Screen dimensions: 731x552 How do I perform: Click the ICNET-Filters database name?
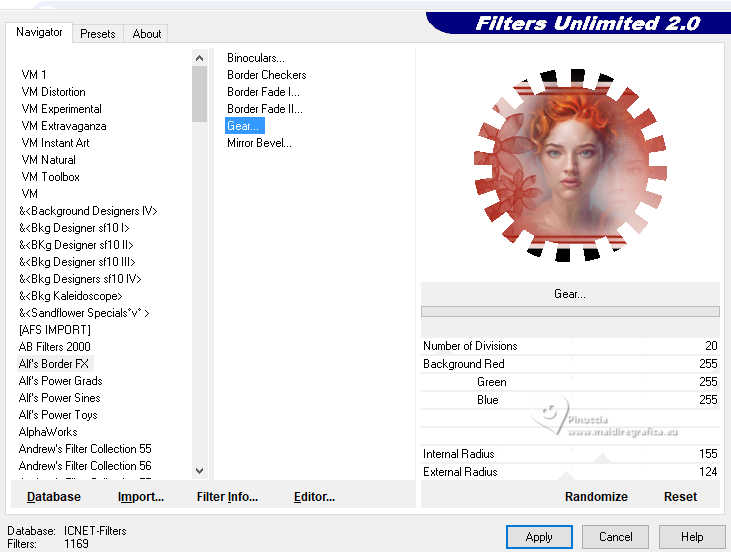95,531
